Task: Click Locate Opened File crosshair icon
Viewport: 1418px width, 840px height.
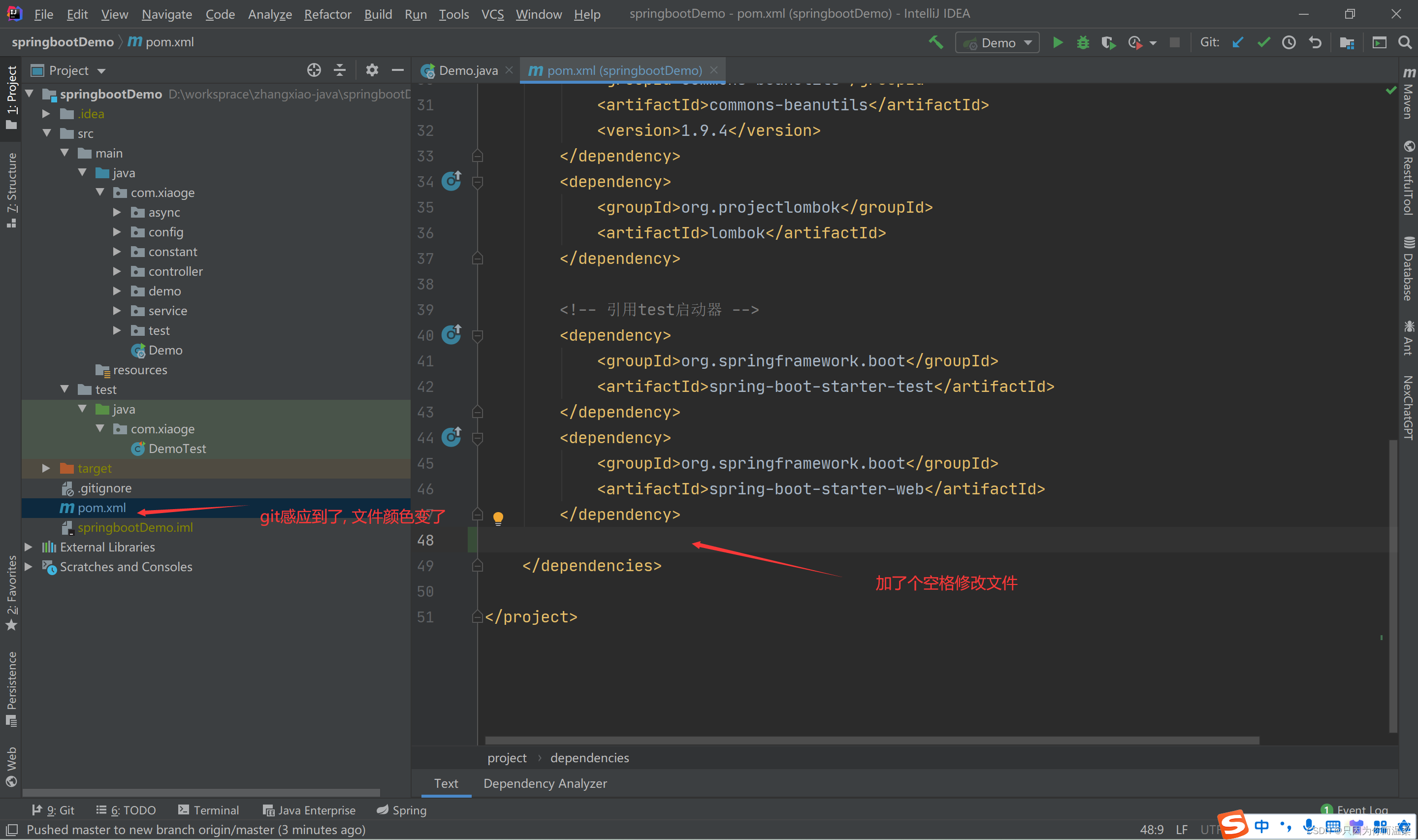Action: [314, 70]
